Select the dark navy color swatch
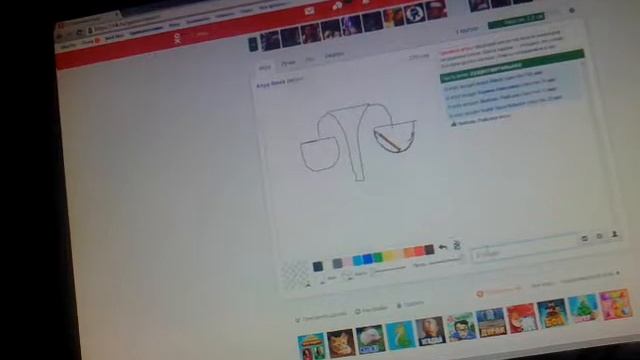640x360 pixels. coord(318,266)
